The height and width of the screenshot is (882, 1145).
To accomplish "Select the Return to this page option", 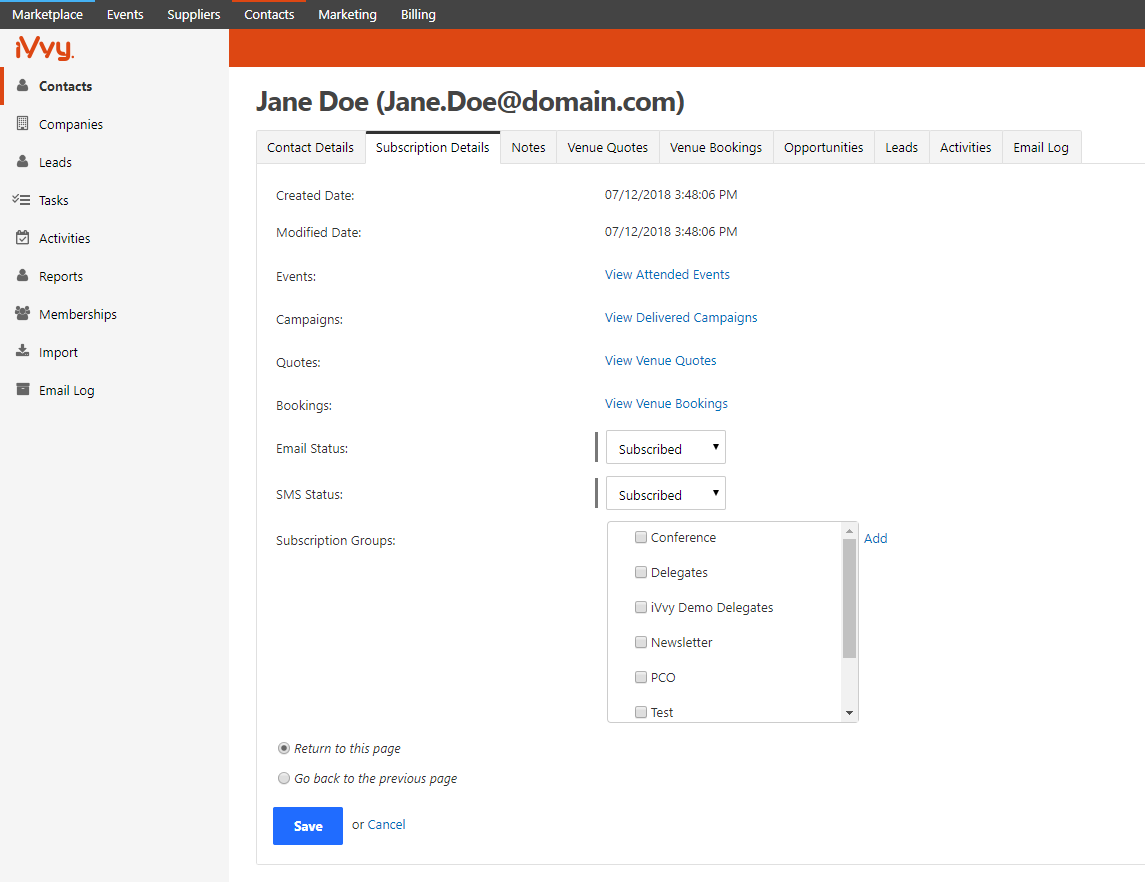I will [x=284, y=748].
